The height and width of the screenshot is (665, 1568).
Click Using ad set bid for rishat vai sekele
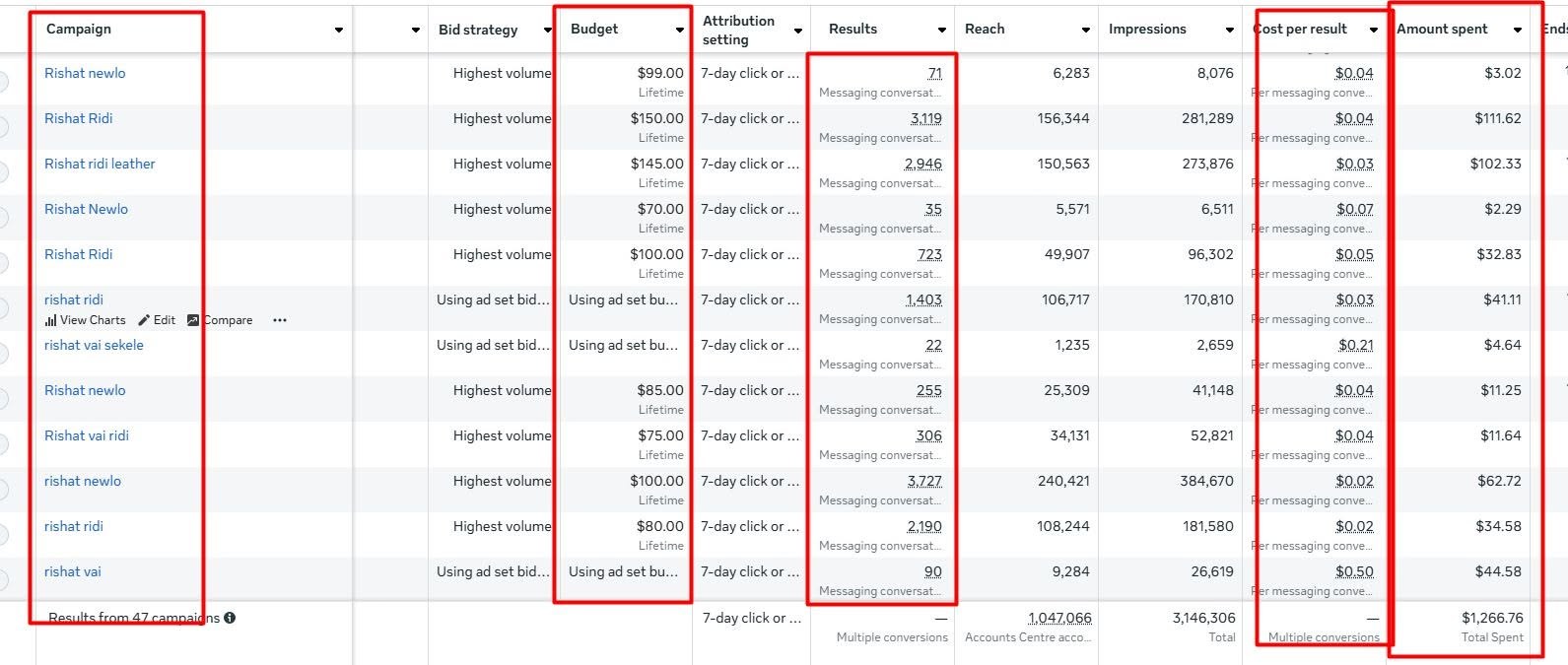click(x=493, y=345)
